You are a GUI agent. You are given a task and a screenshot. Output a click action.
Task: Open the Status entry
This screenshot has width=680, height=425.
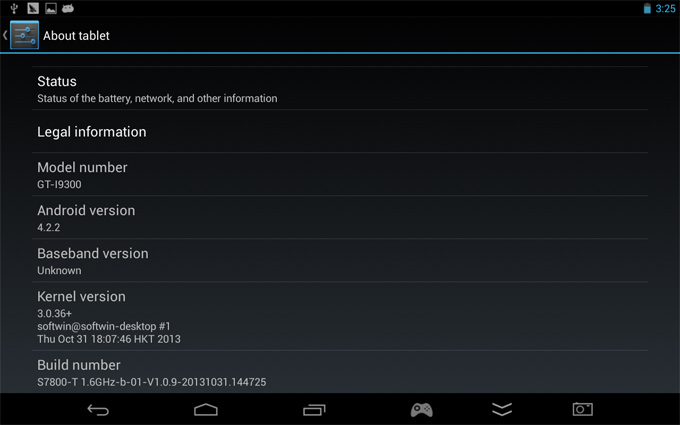point(340,88)
